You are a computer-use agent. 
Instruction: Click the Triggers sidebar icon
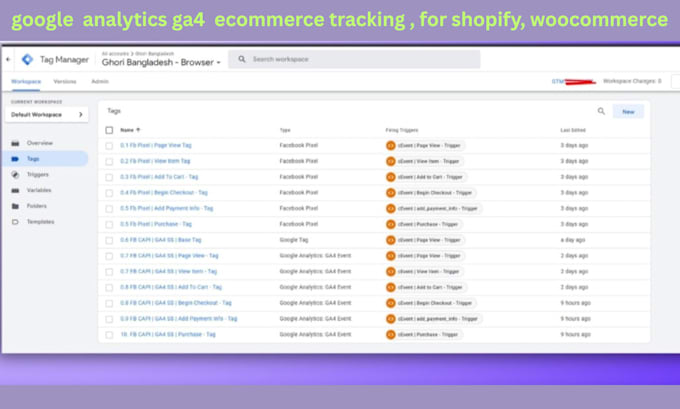point(15,174)
